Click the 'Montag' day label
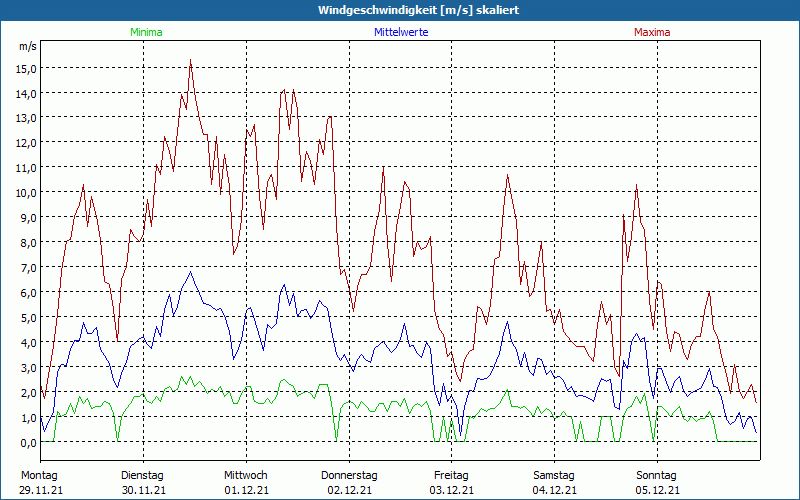Screen dimensions: 800x500 coord(39,475)
